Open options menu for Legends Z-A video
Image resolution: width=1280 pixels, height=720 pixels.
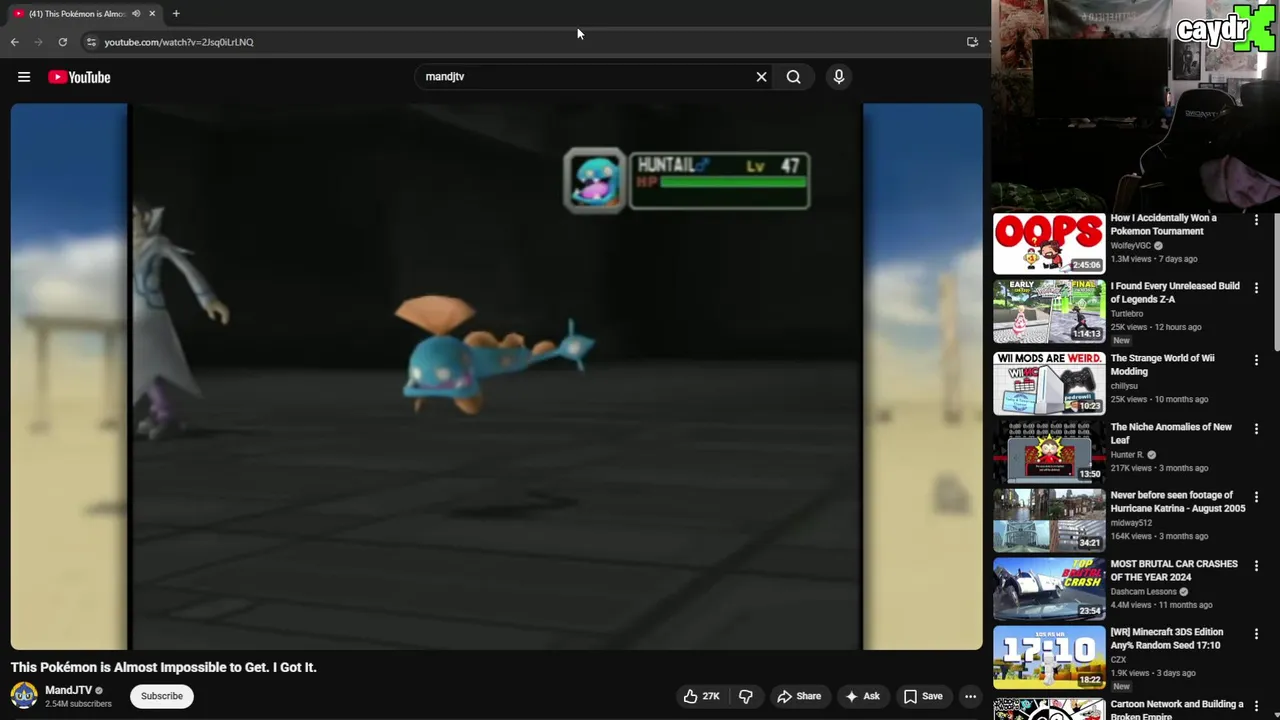1256,288
